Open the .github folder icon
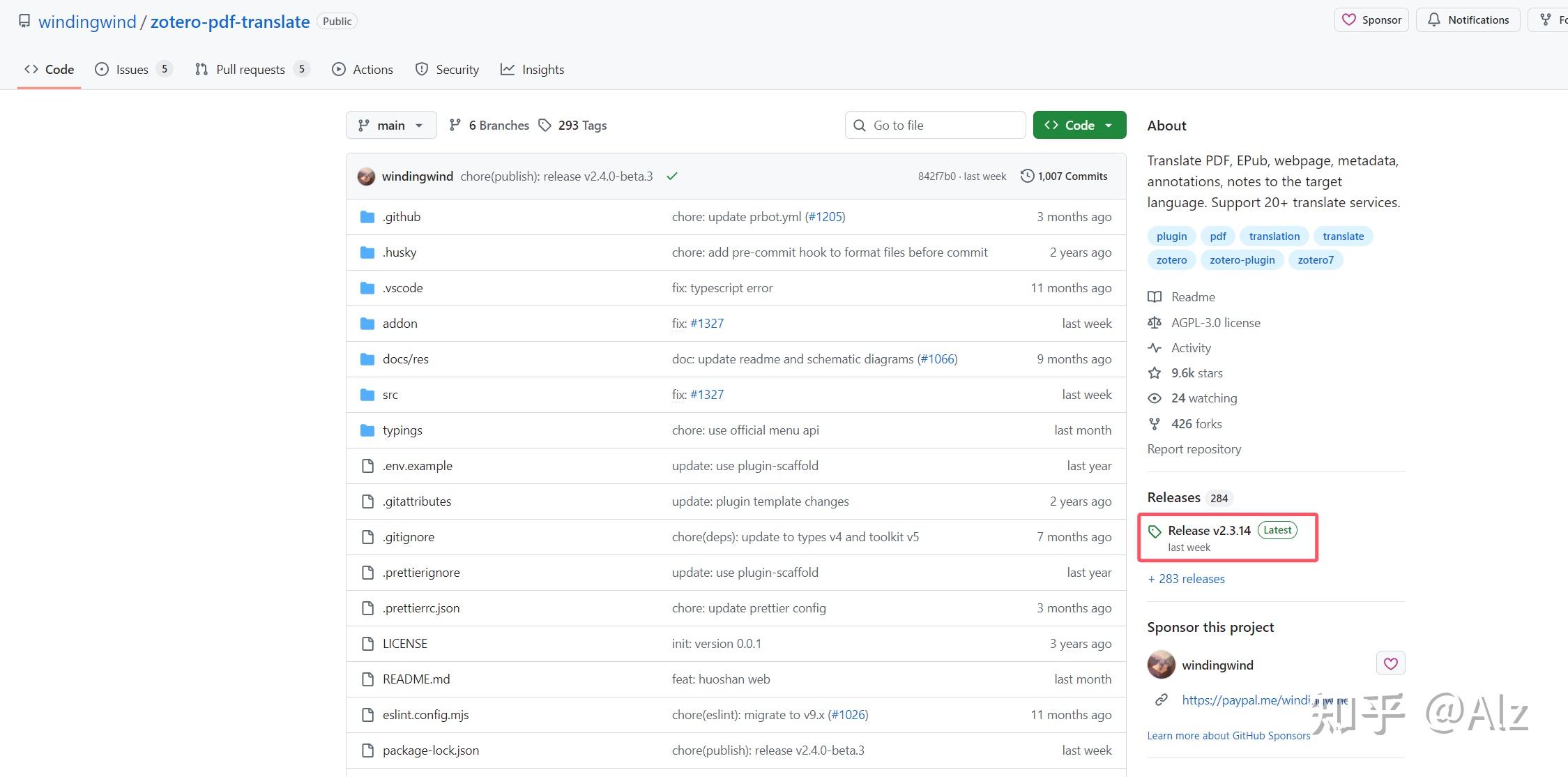1568x777 pixels. click(x=367, y=217)
